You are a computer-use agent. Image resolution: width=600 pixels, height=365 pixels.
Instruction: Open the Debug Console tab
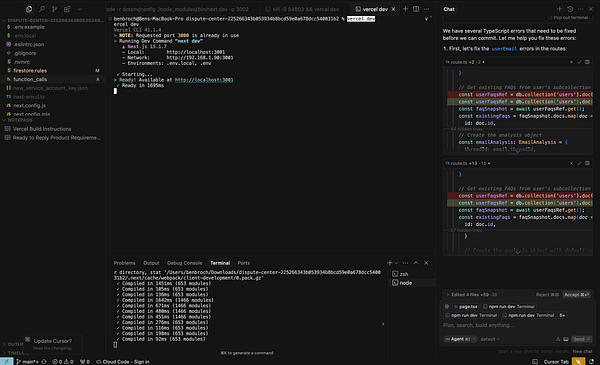coord(184,263)
